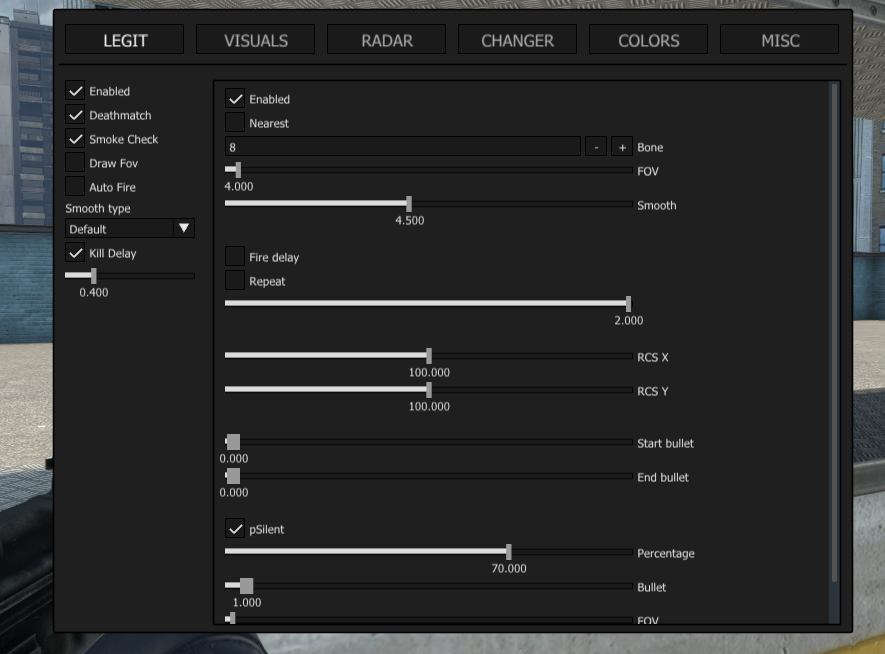Enable Fire delay
This screenshot has width=885, height=654.
(x=236, y=256)
